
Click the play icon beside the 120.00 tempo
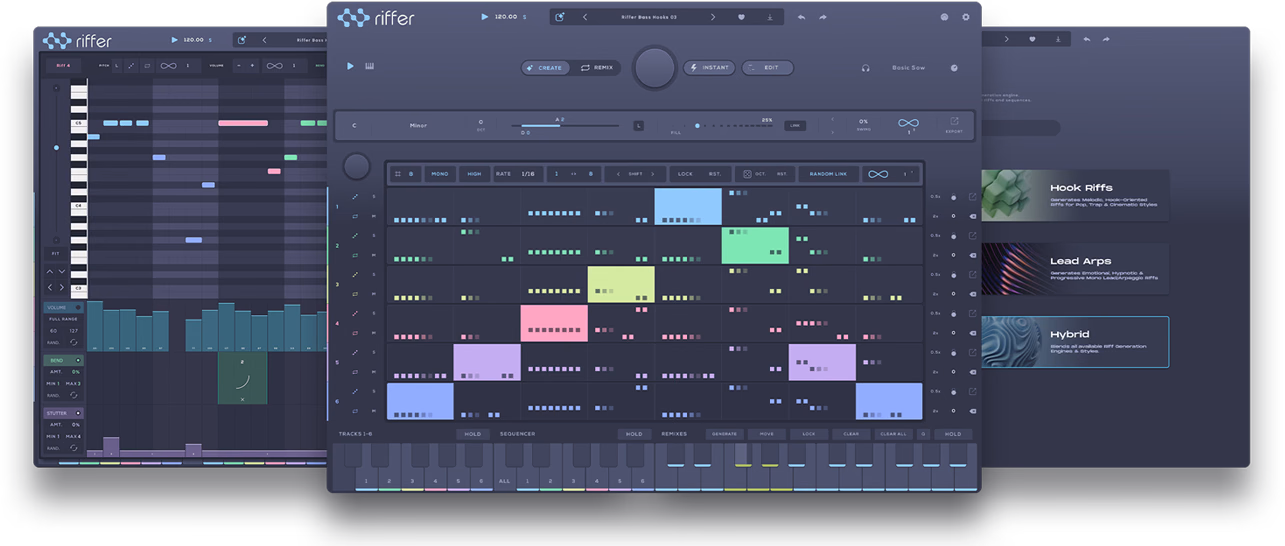(x=485, y=17)
